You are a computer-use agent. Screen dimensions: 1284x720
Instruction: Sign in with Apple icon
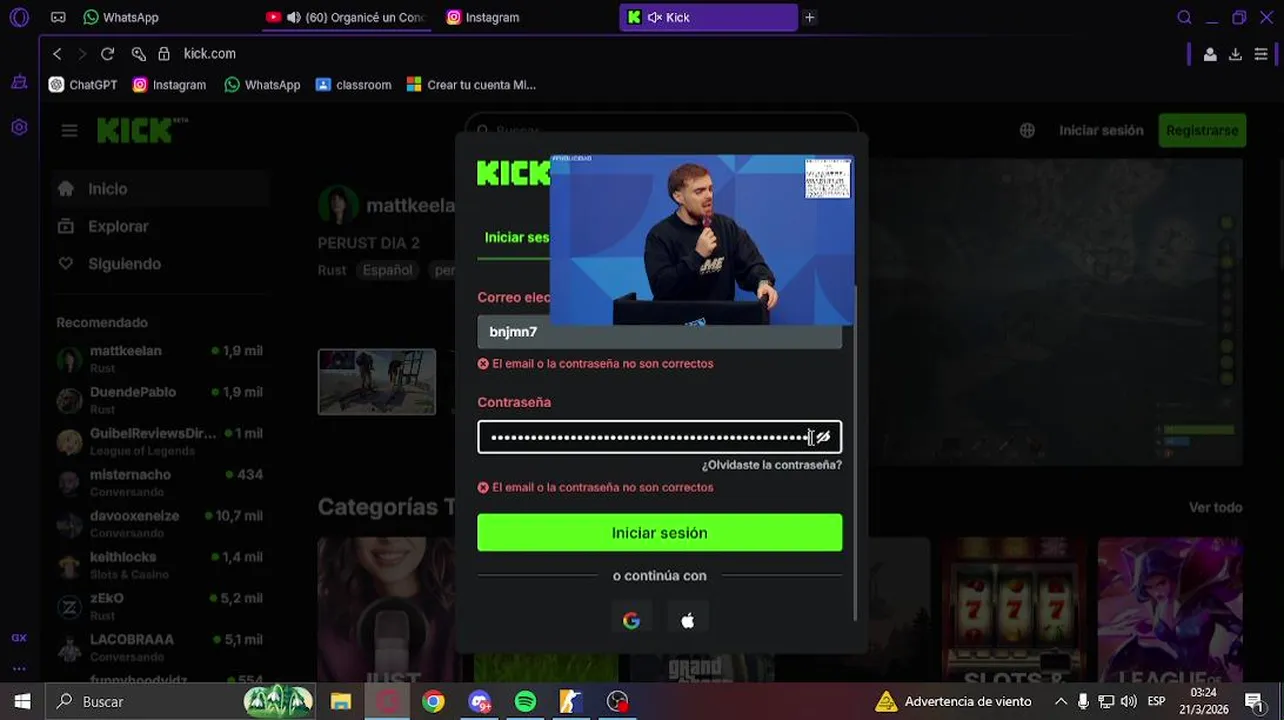[687, 621]
